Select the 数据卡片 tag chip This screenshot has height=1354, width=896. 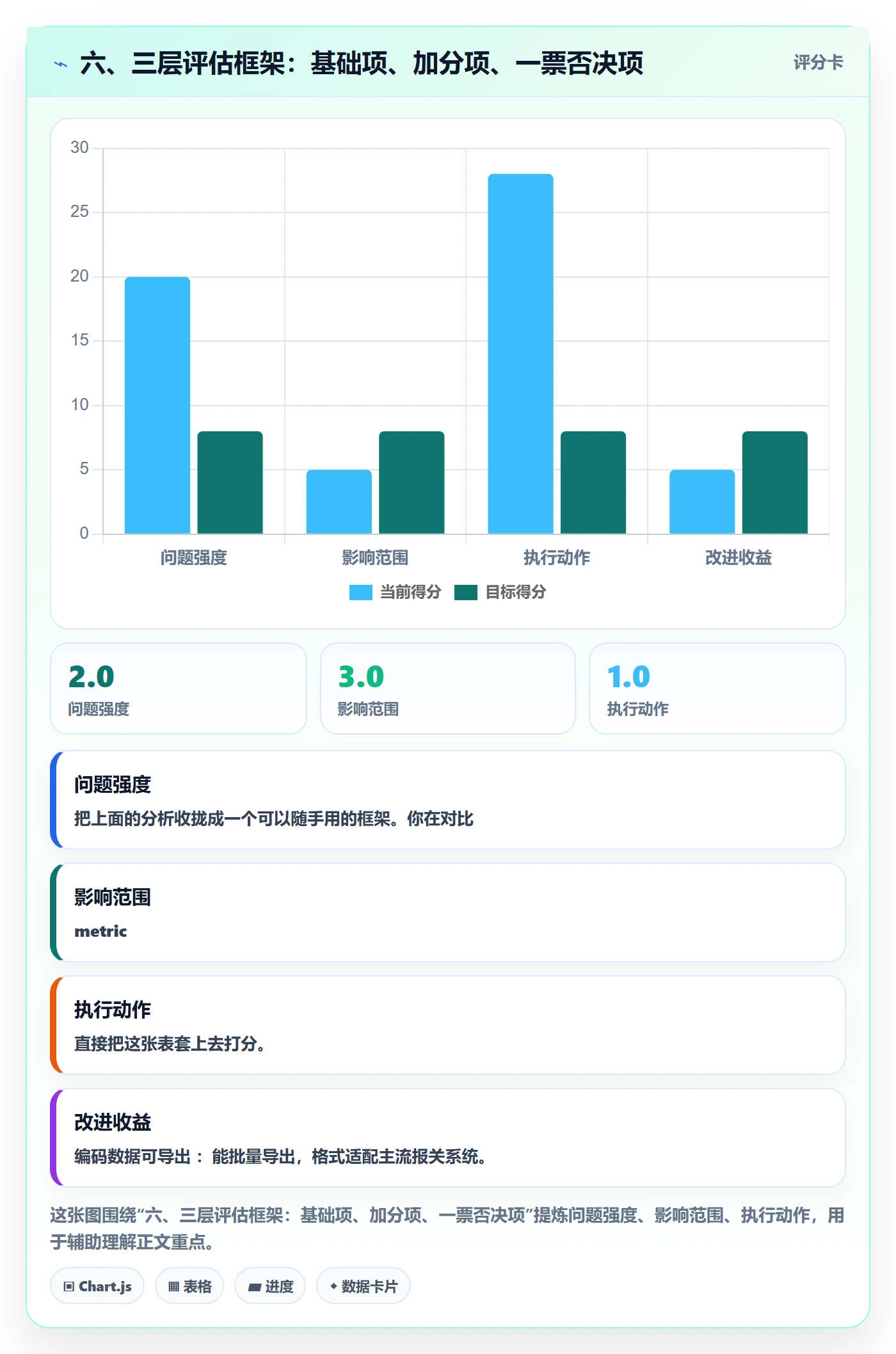click(x=364, y=1286)
